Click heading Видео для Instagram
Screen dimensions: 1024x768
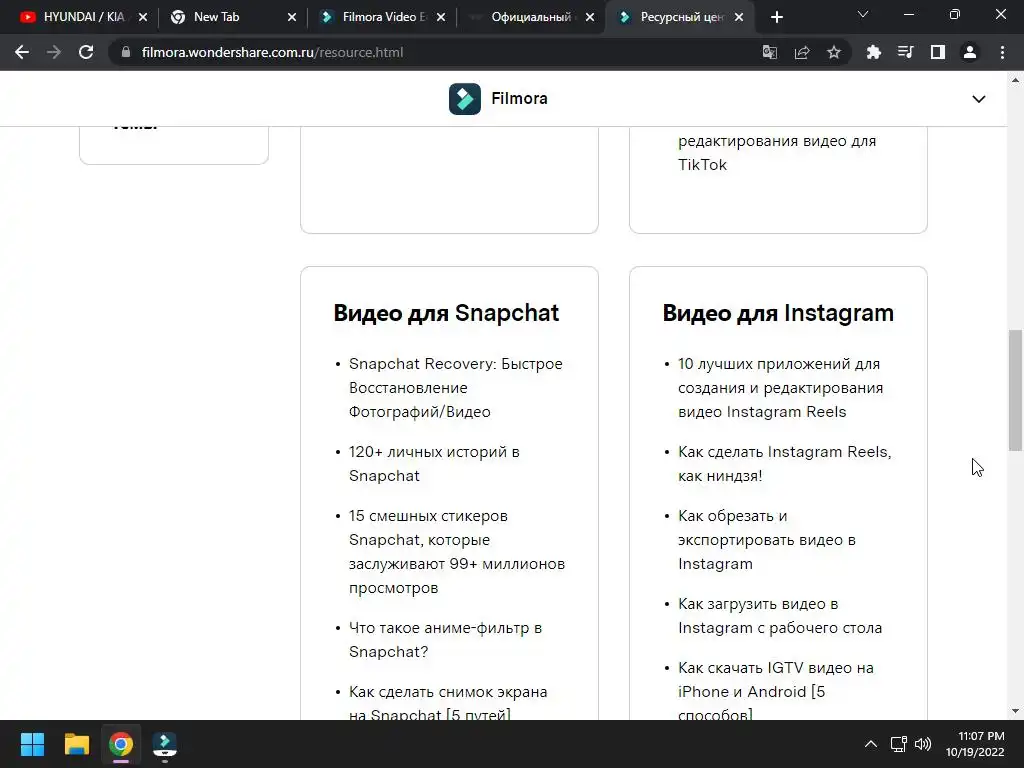778,313
